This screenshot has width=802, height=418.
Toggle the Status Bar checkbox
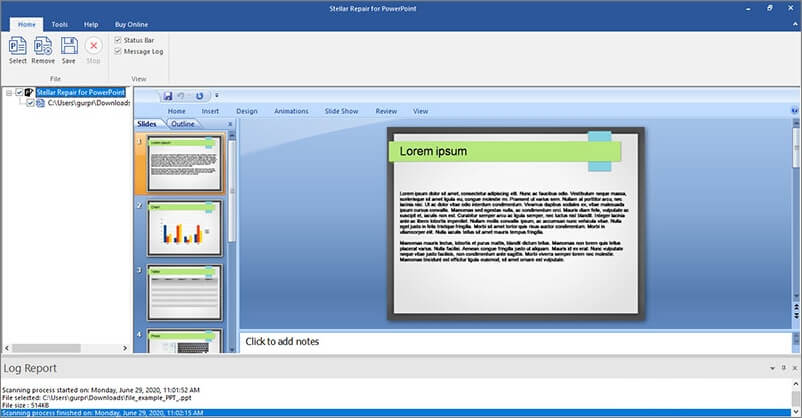[x=118, y=40]
